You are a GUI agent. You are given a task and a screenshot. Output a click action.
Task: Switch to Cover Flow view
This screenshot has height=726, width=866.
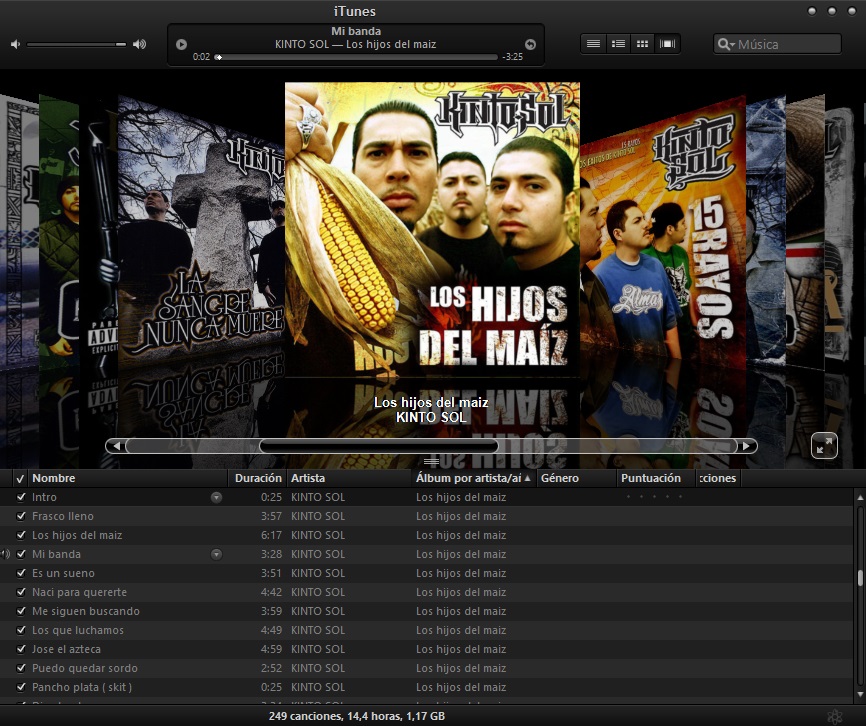pos(667,44)
